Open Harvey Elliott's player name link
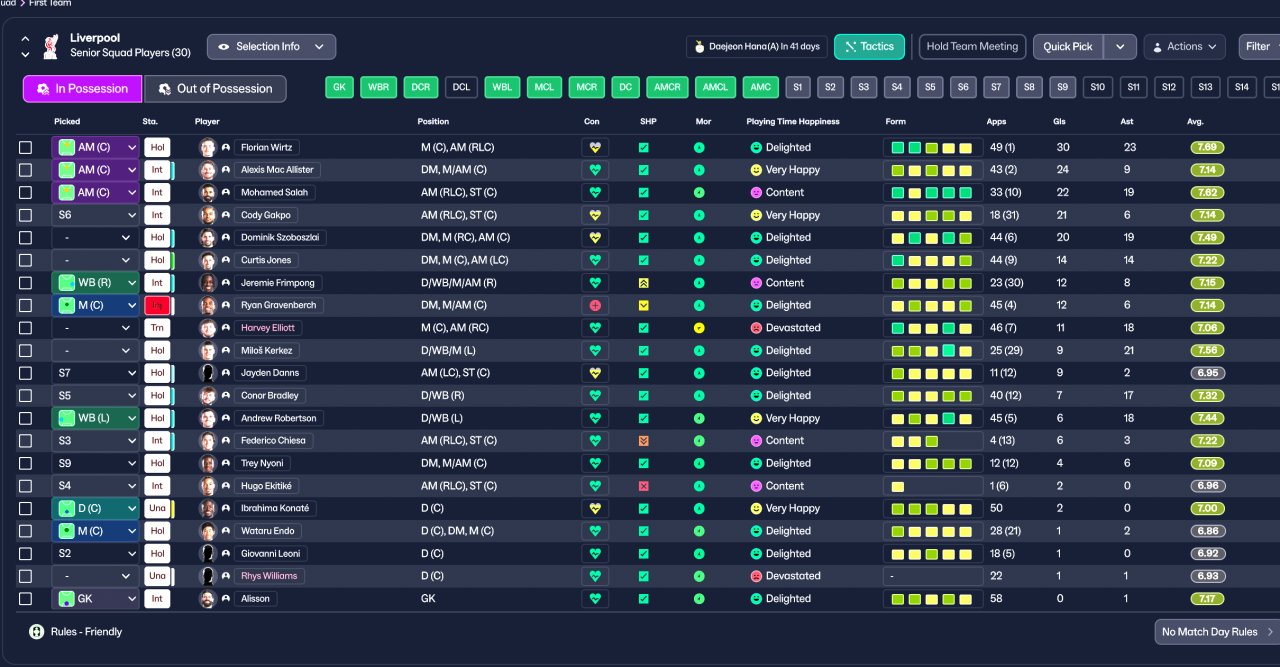 click(x=267, y=328)
